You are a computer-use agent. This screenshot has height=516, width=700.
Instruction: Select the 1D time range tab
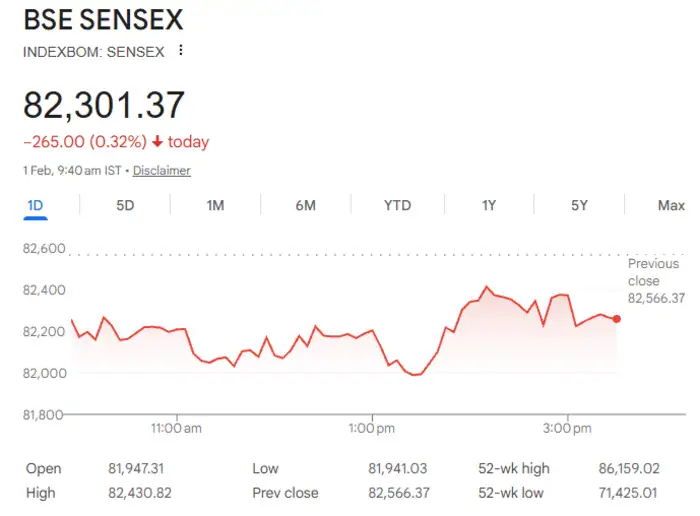pyautogui.click(x=35, y=206)
